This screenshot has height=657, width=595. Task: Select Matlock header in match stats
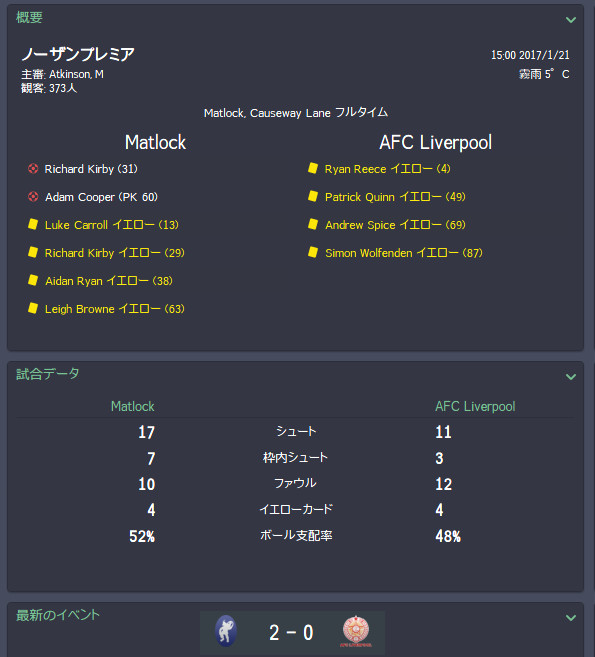click(x=132, y=406)
